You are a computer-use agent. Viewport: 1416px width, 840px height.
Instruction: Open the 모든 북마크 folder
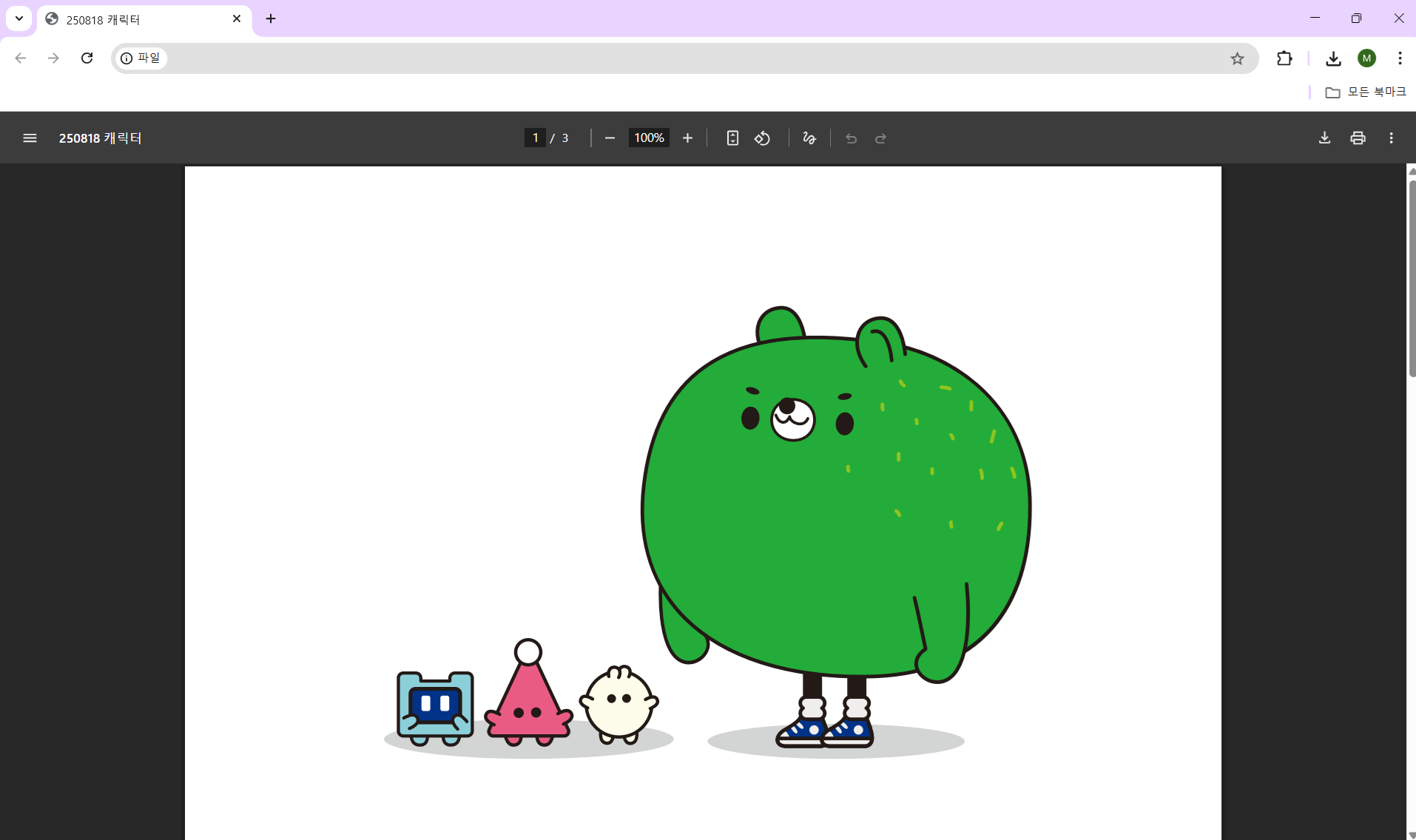click(1366, 92)
